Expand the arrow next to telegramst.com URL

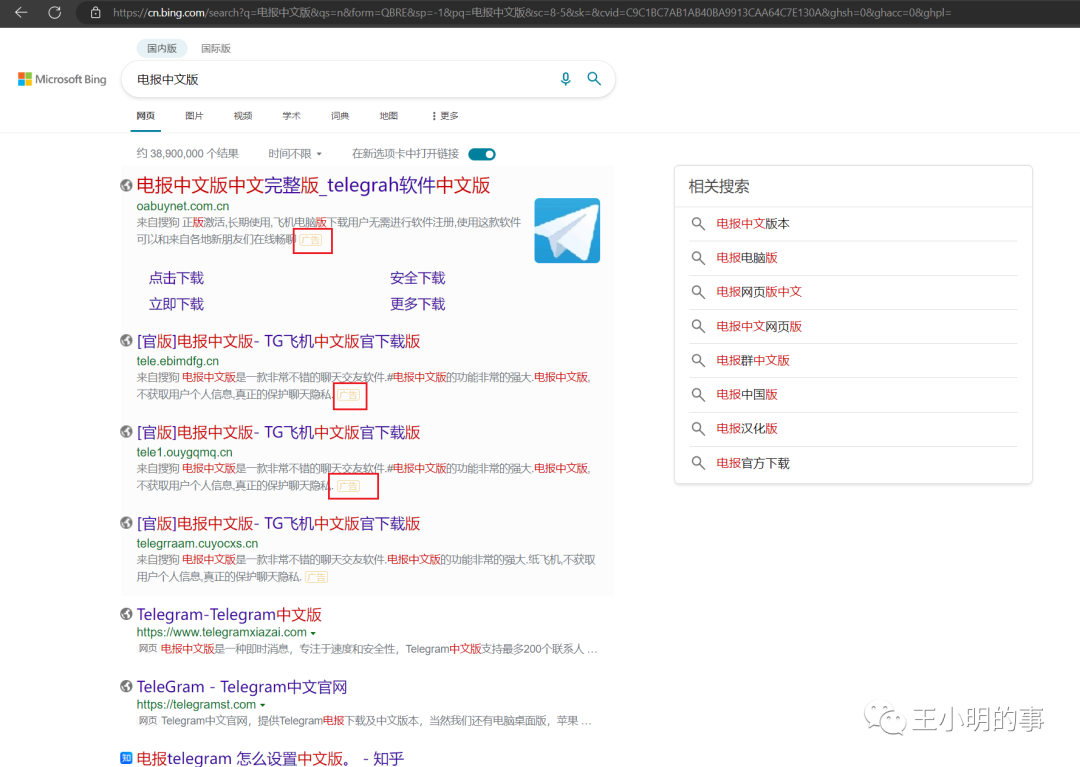[x=262, y=706]
